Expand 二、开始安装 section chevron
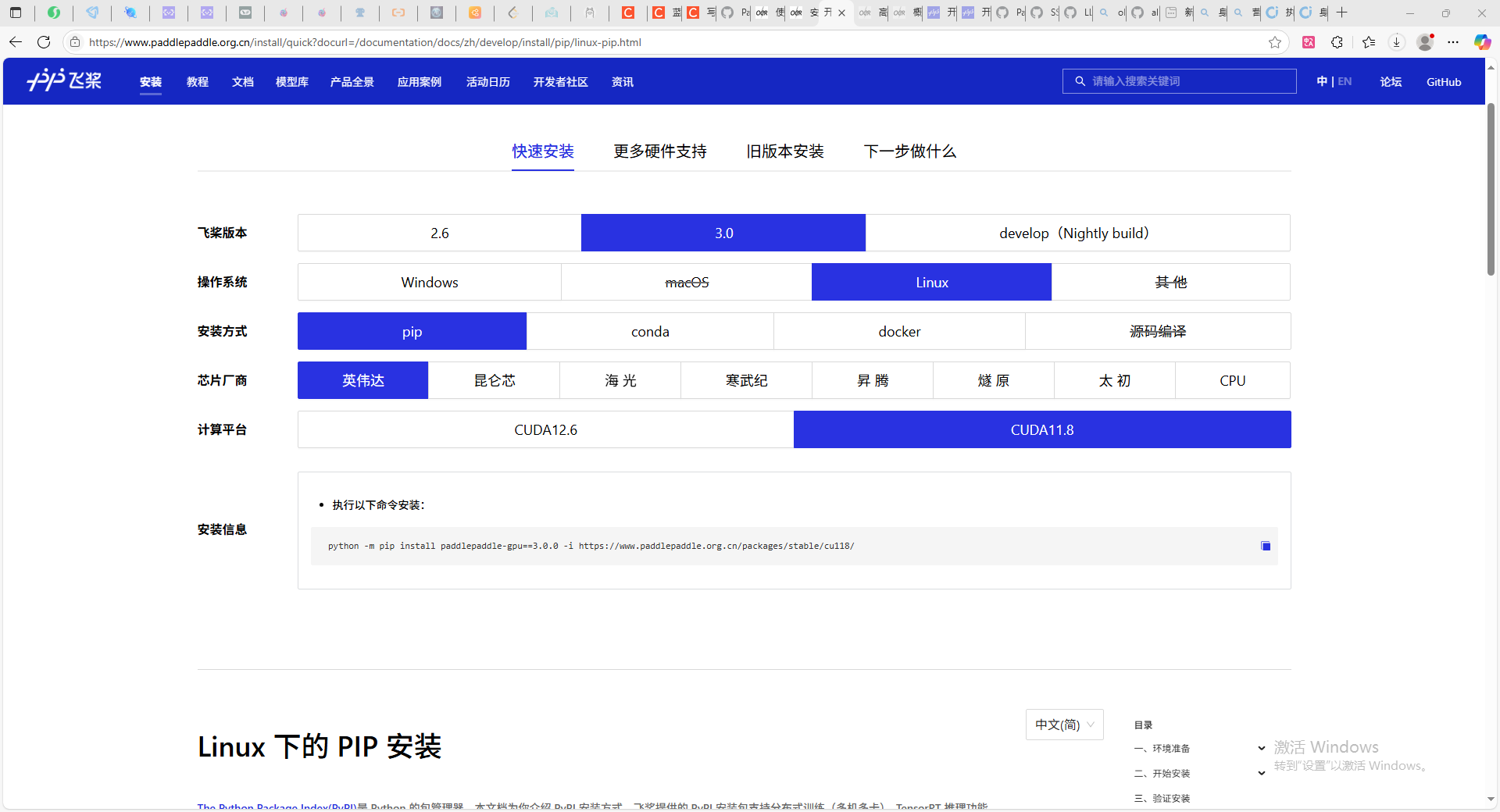The width and height of the screenshot is (1500, 812). (x=1261, y=773)
